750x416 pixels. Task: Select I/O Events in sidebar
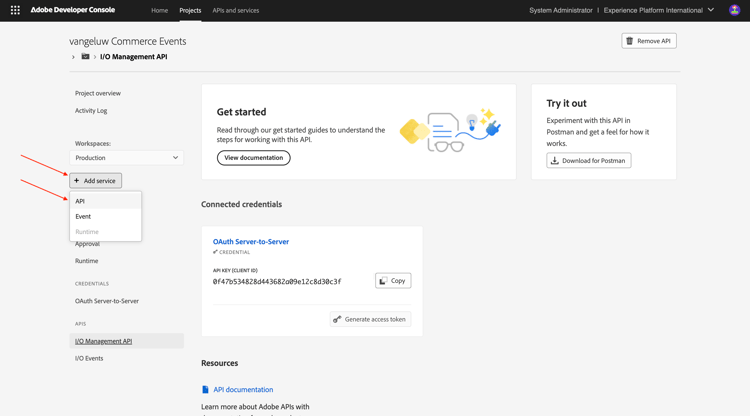point(89,358)
